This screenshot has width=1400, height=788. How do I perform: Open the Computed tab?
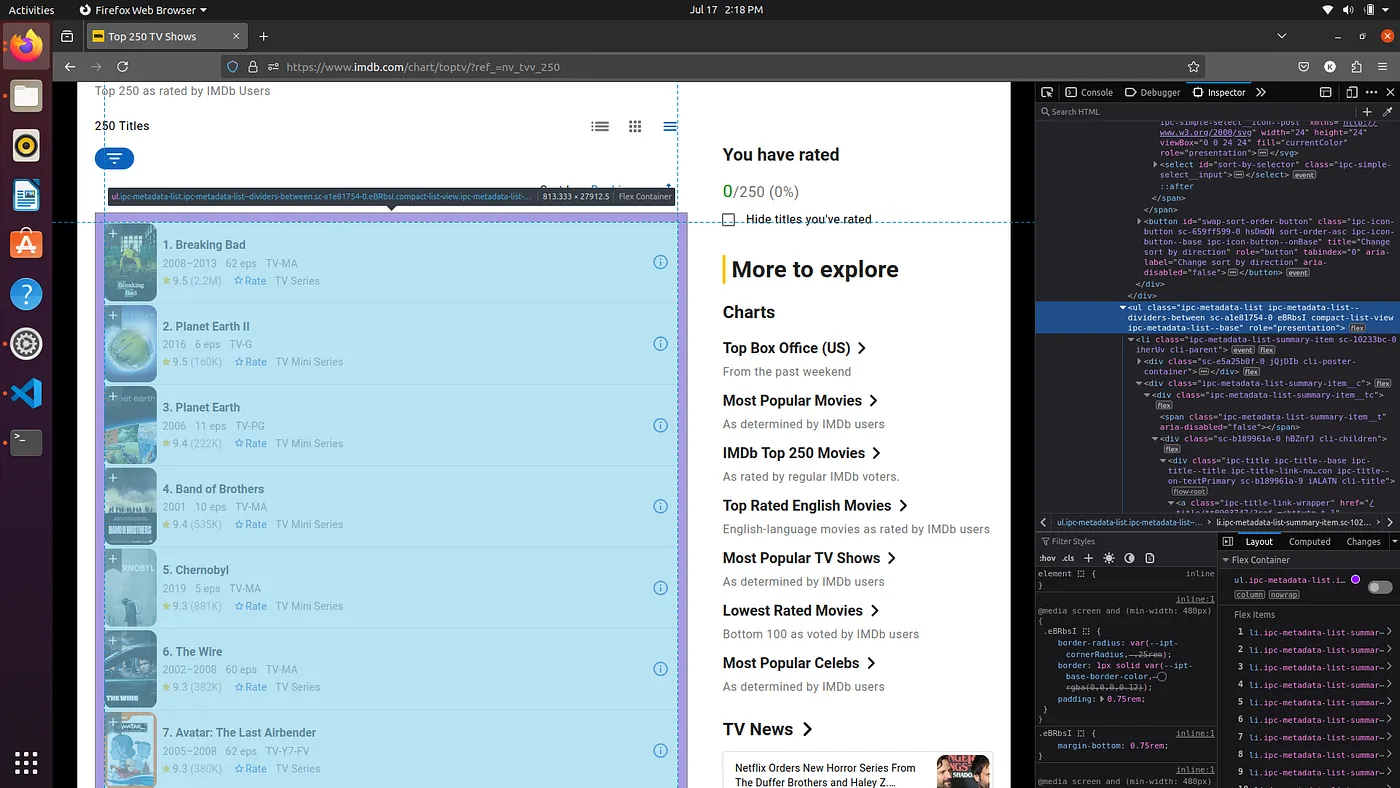[1310, 541]
